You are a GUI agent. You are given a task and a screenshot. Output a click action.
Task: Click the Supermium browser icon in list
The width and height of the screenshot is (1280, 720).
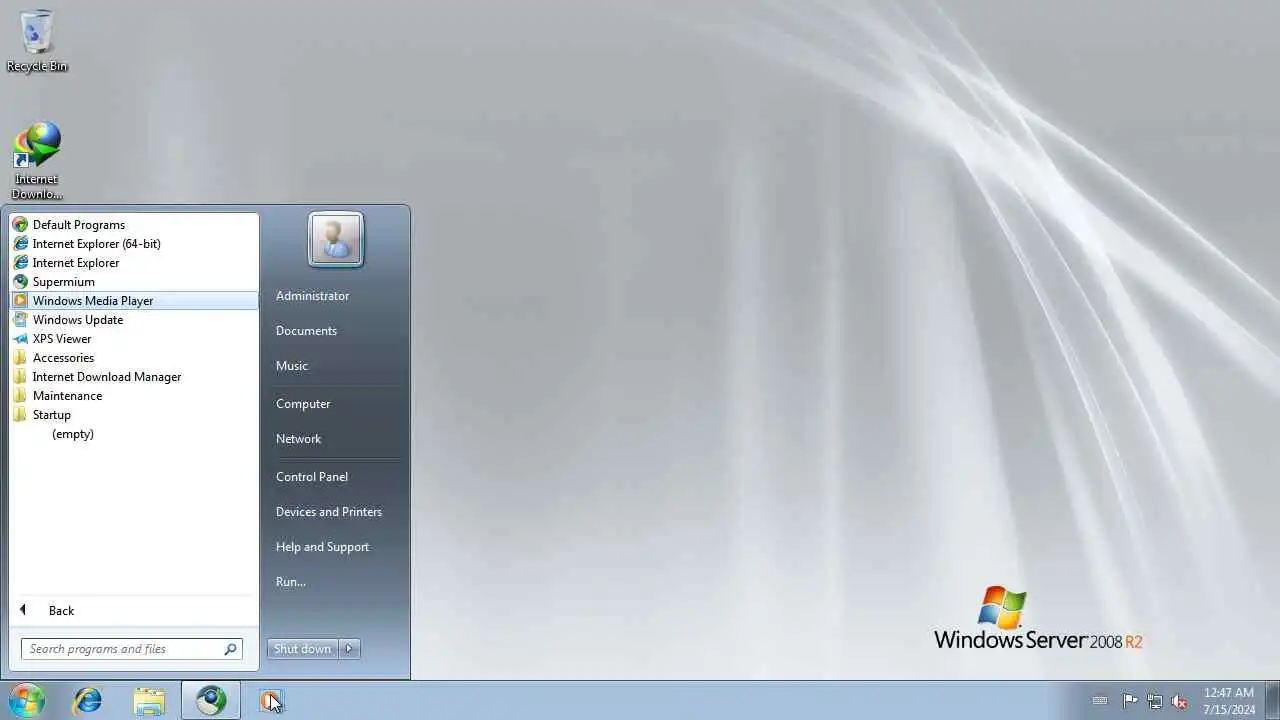20,282
